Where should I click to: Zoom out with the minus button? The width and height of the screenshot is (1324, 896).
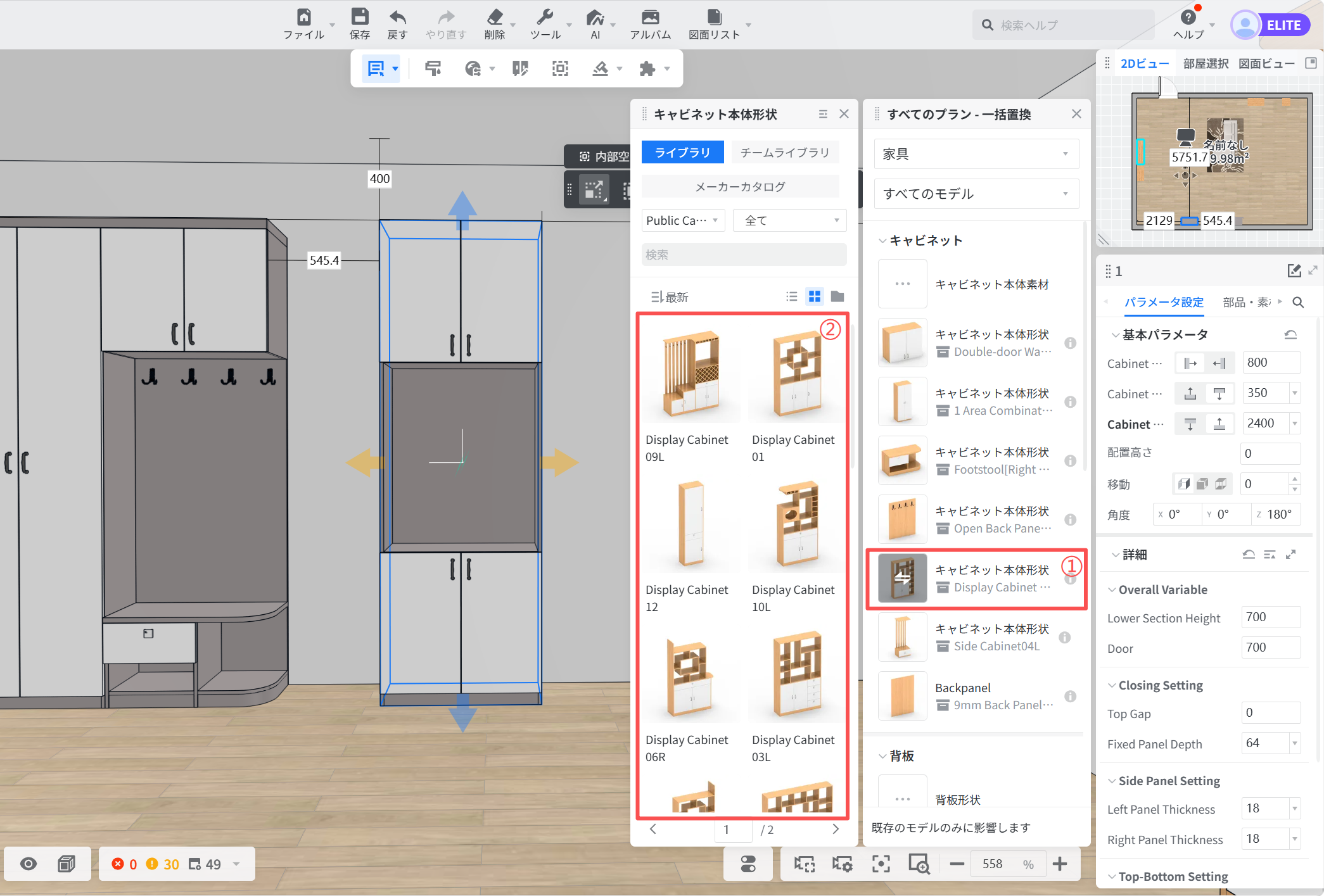(x=957, y=864)
